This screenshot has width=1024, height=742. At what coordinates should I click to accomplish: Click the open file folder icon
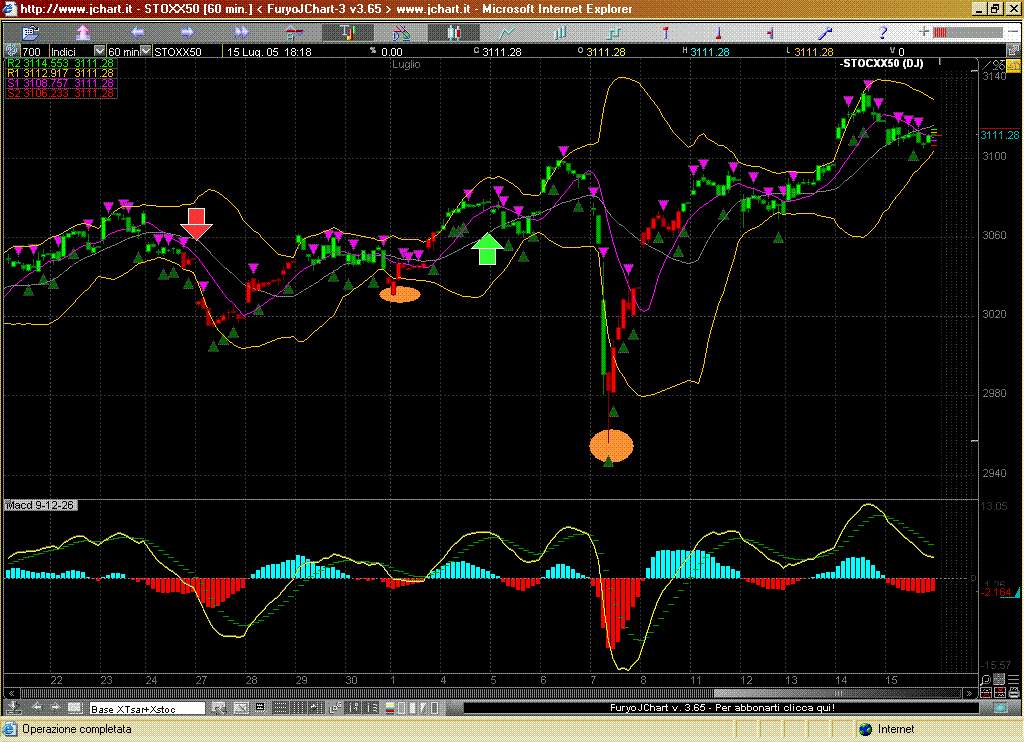click(x=30, y=33)
